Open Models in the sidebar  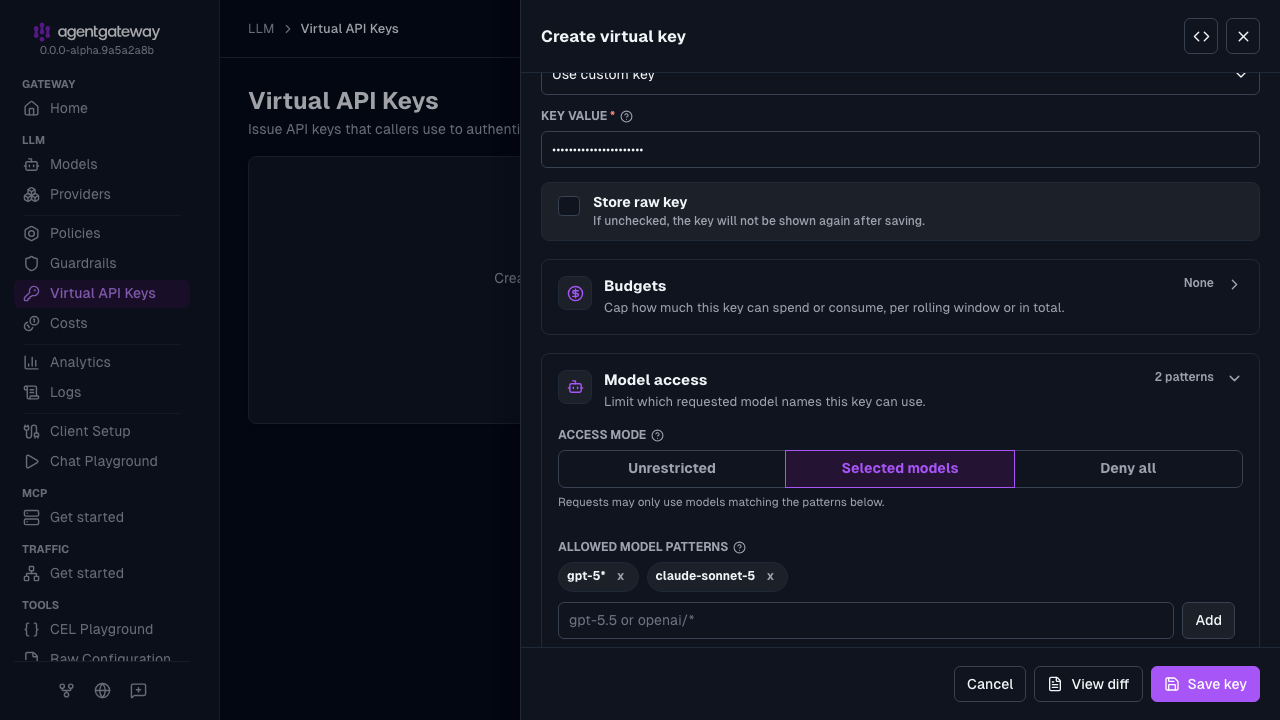pyautogui.click(x=102, y=164)
